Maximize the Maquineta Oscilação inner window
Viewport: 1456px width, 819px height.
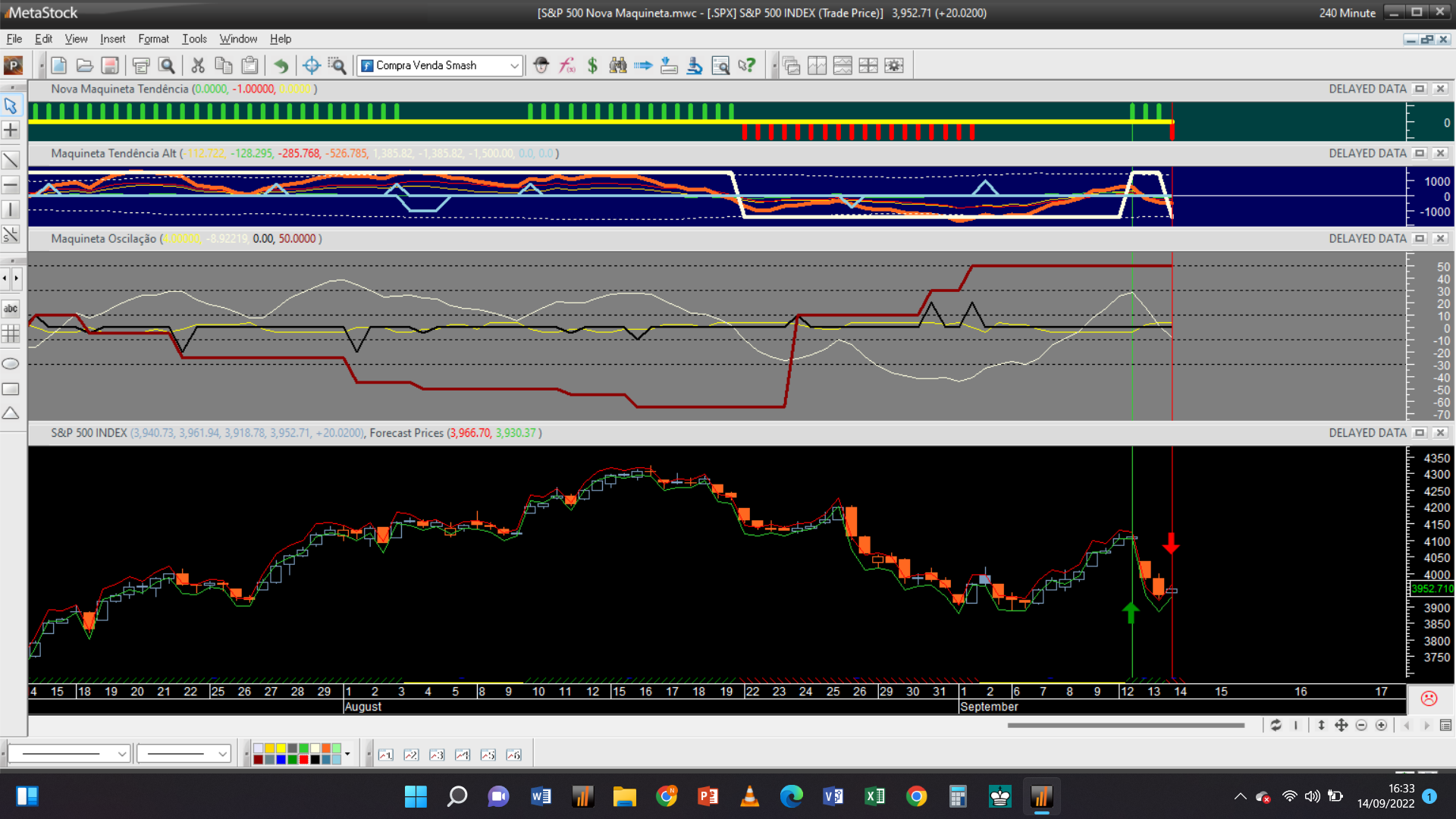(x=1420, y=238)
